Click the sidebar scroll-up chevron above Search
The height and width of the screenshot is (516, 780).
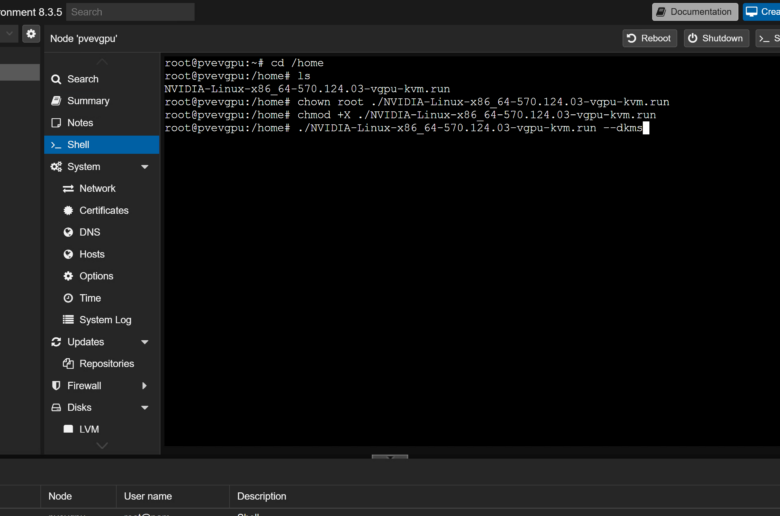point(102,62)
